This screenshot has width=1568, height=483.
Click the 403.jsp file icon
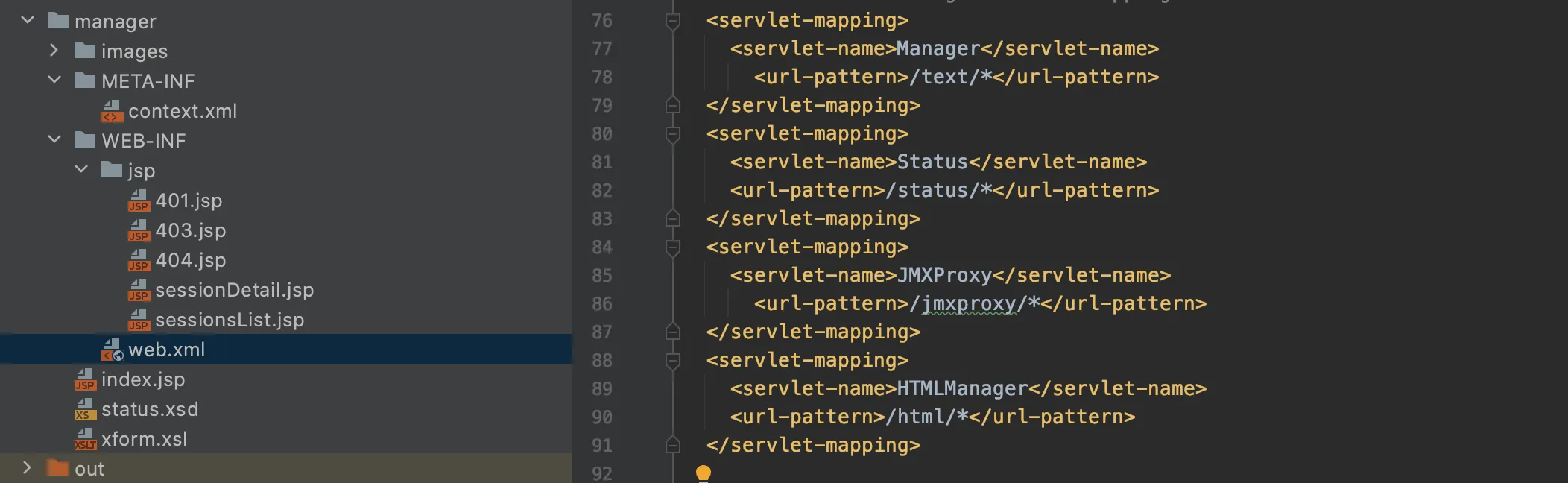(139, 230)
